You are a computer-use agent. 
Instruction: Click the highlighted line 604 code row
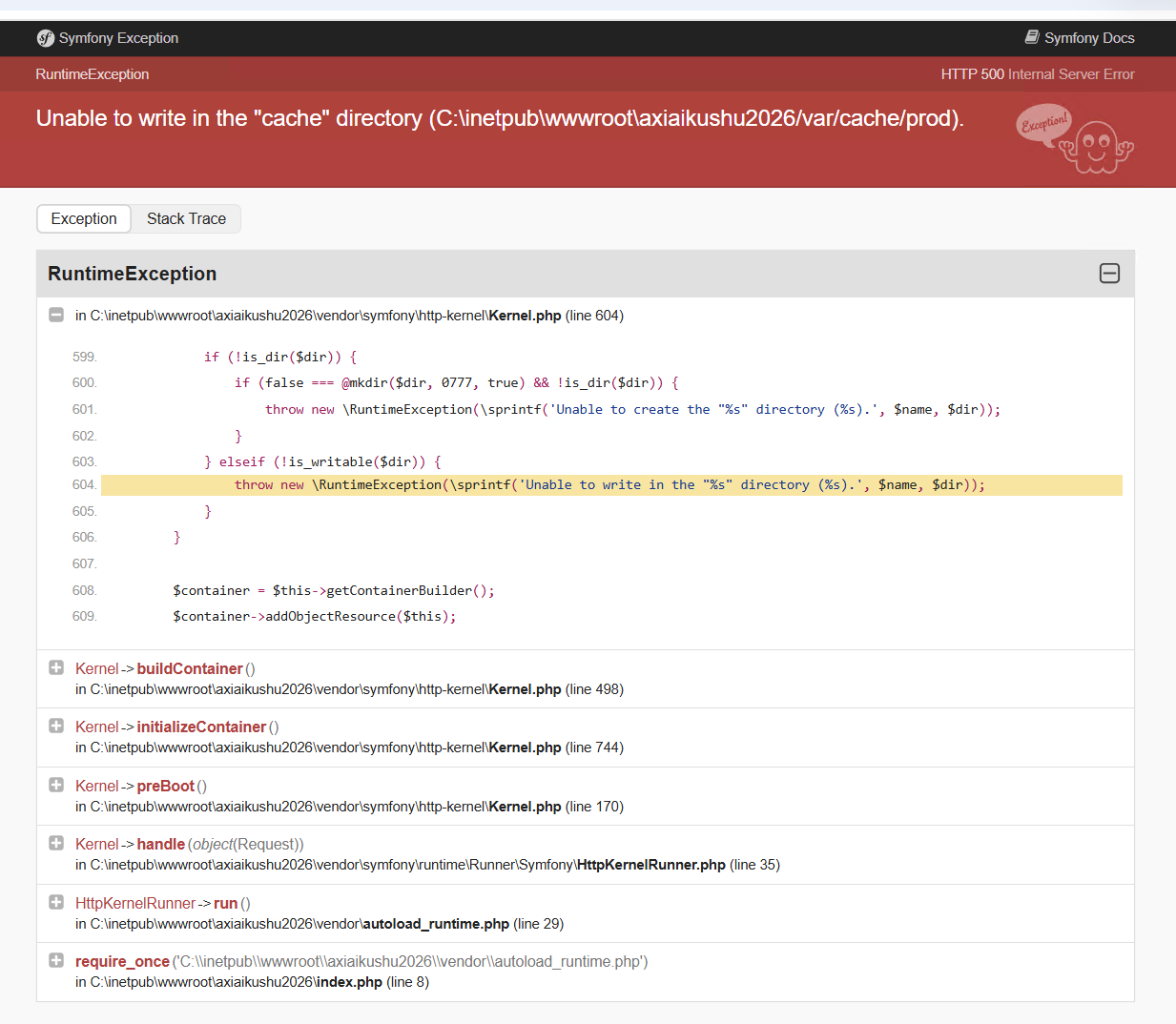point(610,485)
